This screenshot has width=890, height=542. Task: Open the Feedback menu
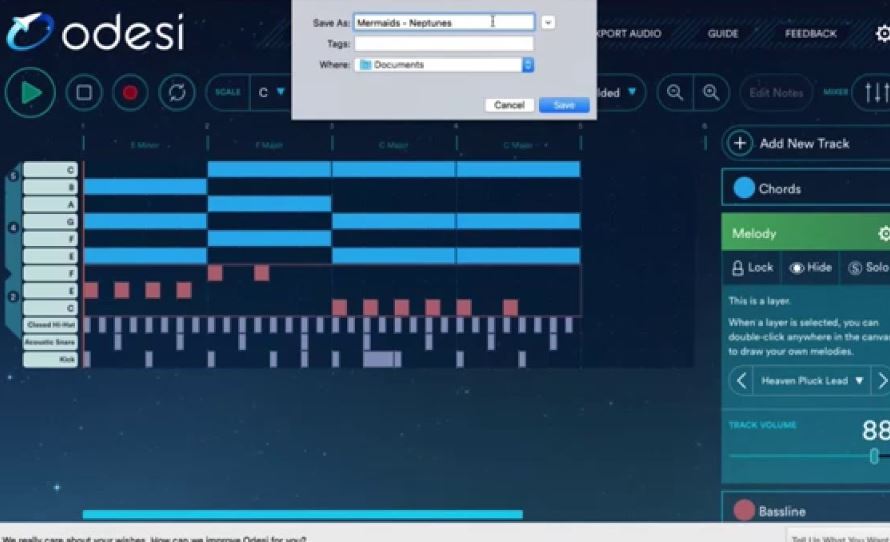811,33
